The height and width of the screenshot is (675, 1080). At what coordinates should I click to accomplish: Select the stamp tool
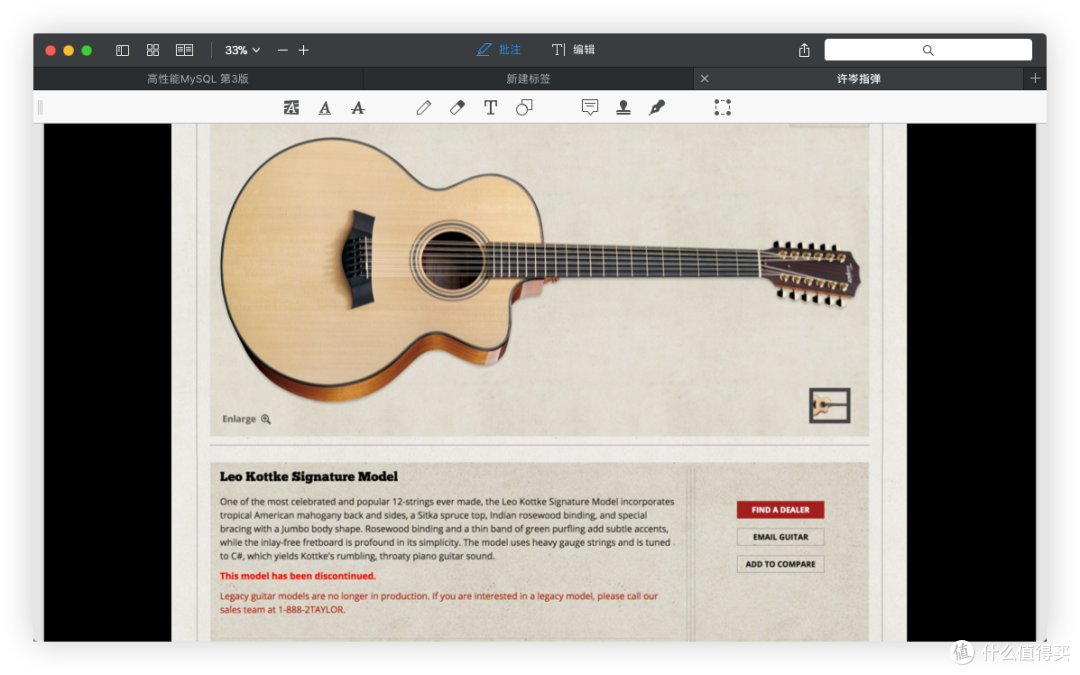click(x=623, y=107)
